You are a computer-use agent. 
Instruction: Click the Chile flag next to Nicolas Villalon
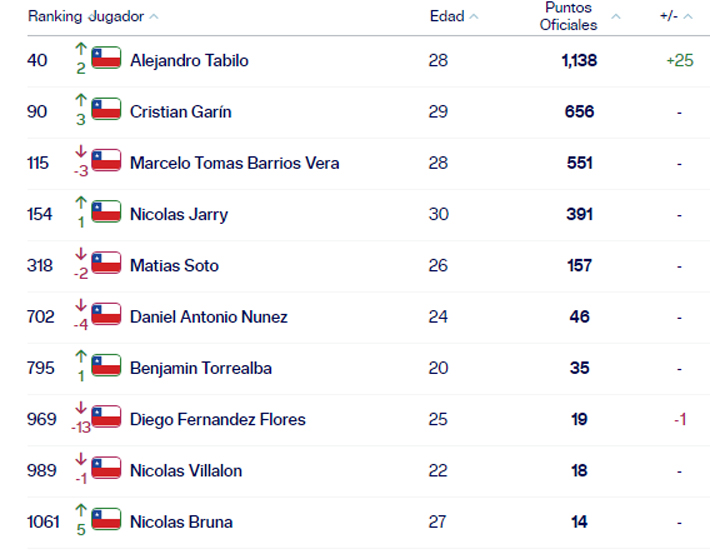click(x=106, y=468)
